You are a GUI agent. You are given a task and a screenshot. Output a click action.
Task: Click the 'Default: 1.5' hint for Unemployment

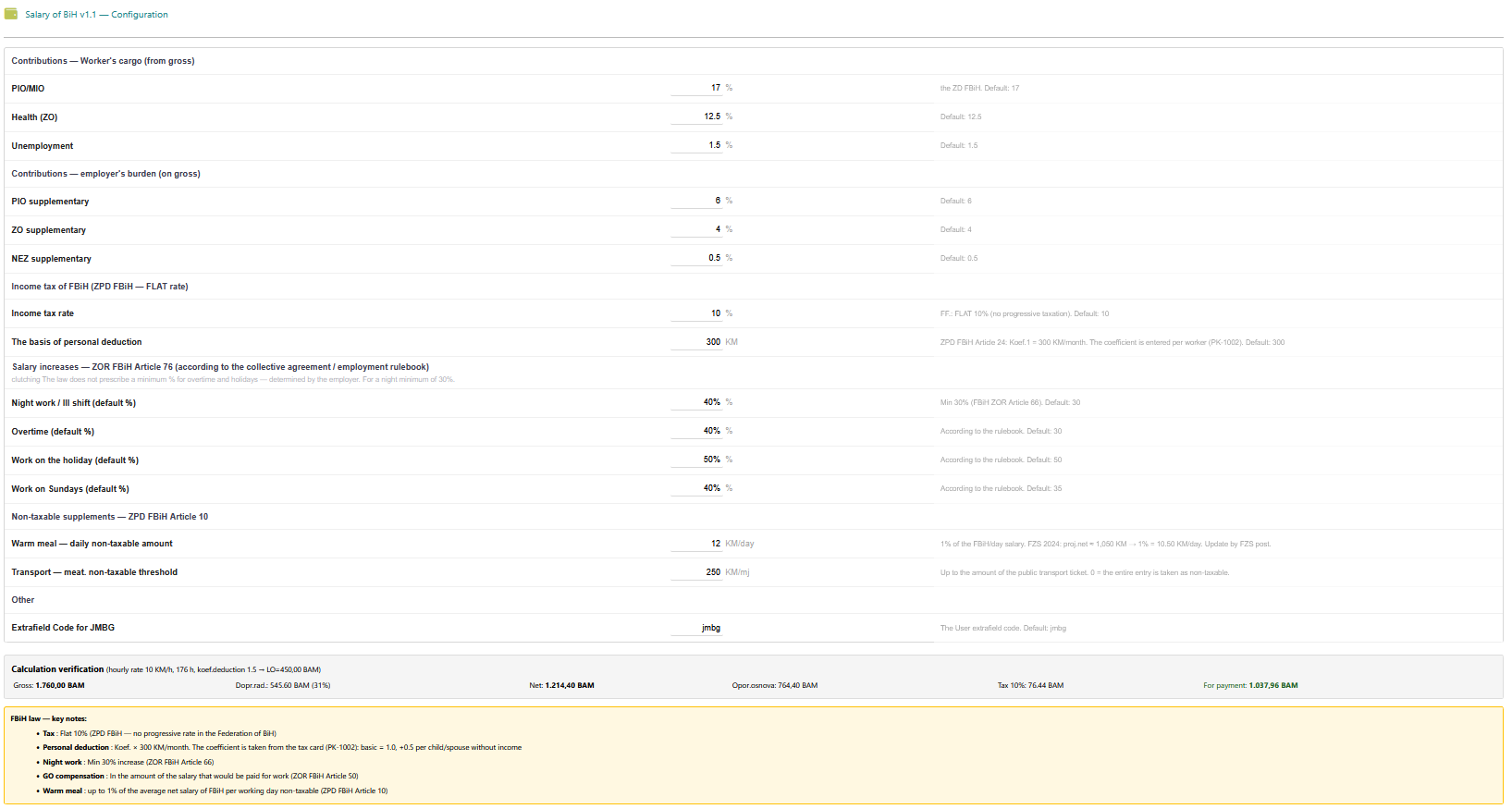click(x=959, y=145)
